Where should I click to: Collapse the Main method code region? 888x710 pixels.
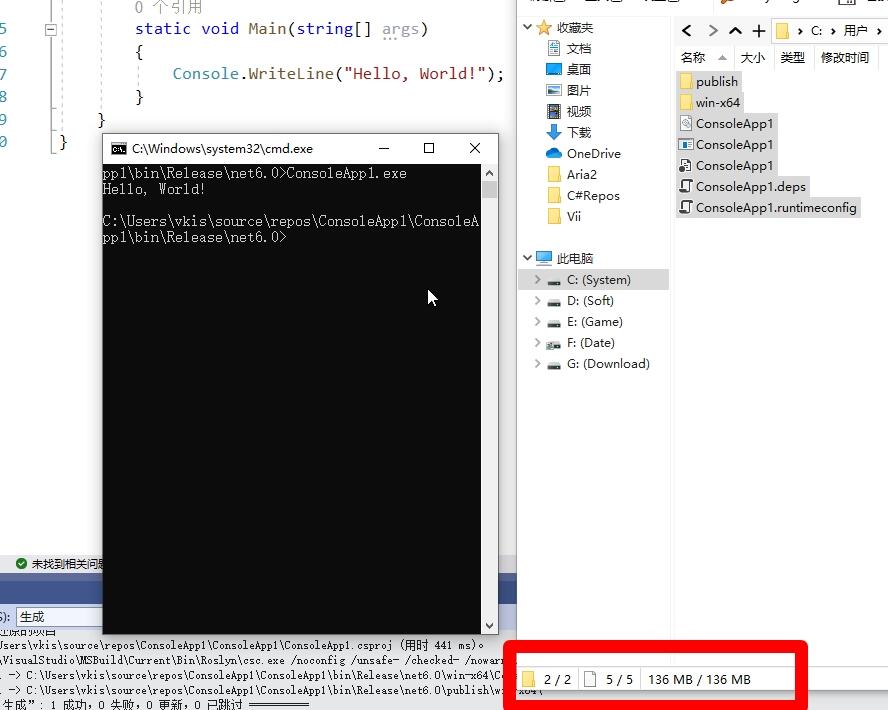click(x=50, y=30)
